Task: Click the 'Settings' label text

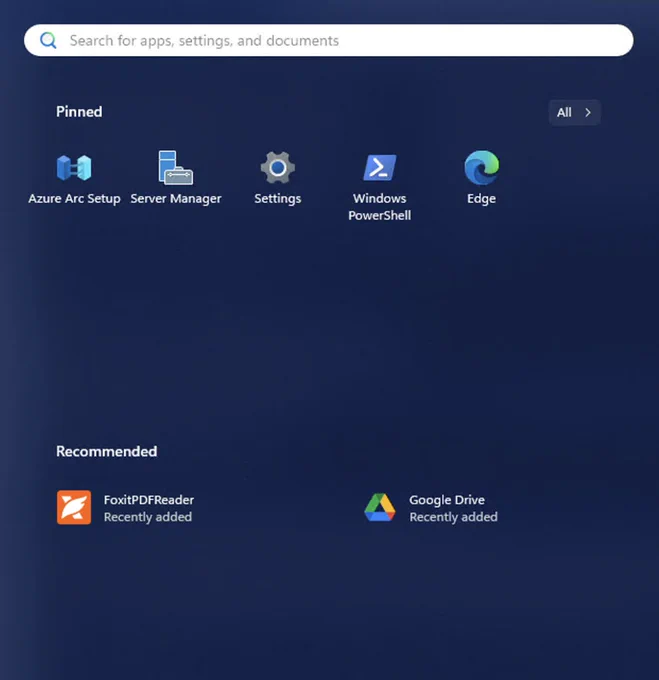Action: 277,199
